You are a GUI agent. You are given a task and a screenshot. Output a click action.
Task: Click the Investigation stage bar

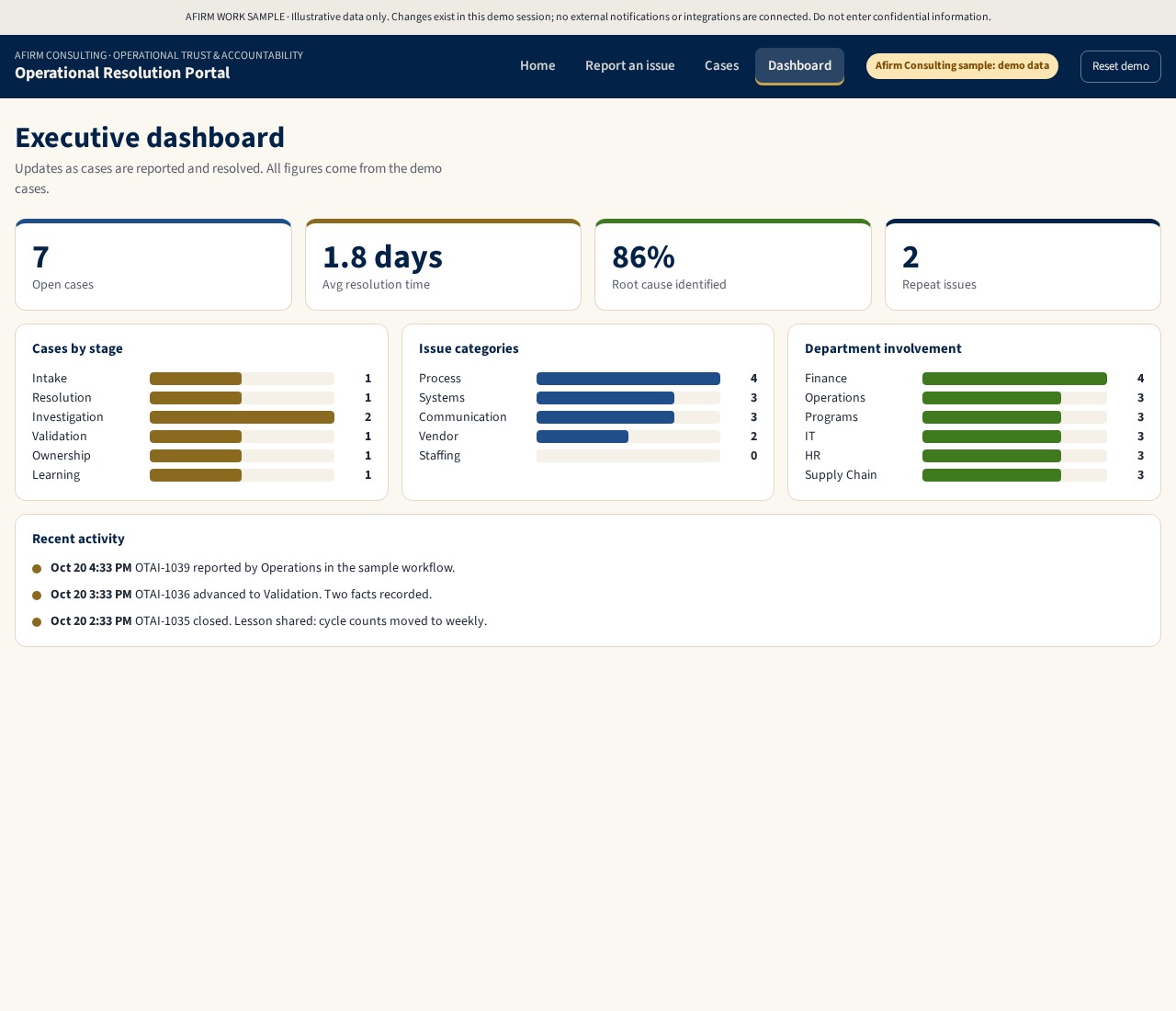[x=242, y=417]
